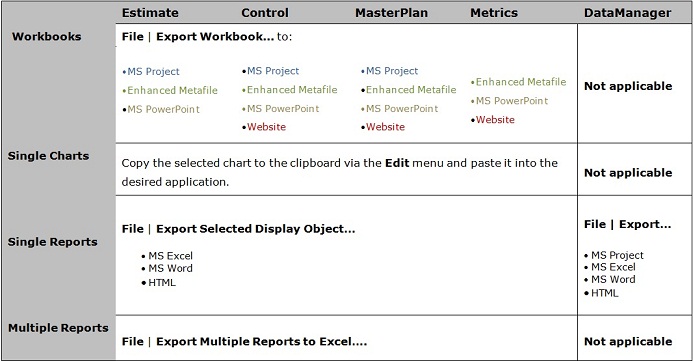Image resolution: width=693 pixels, height=361 pixels.
Task: Open the Enhanced Metafile link under Estimate
Action: (172, 90)
